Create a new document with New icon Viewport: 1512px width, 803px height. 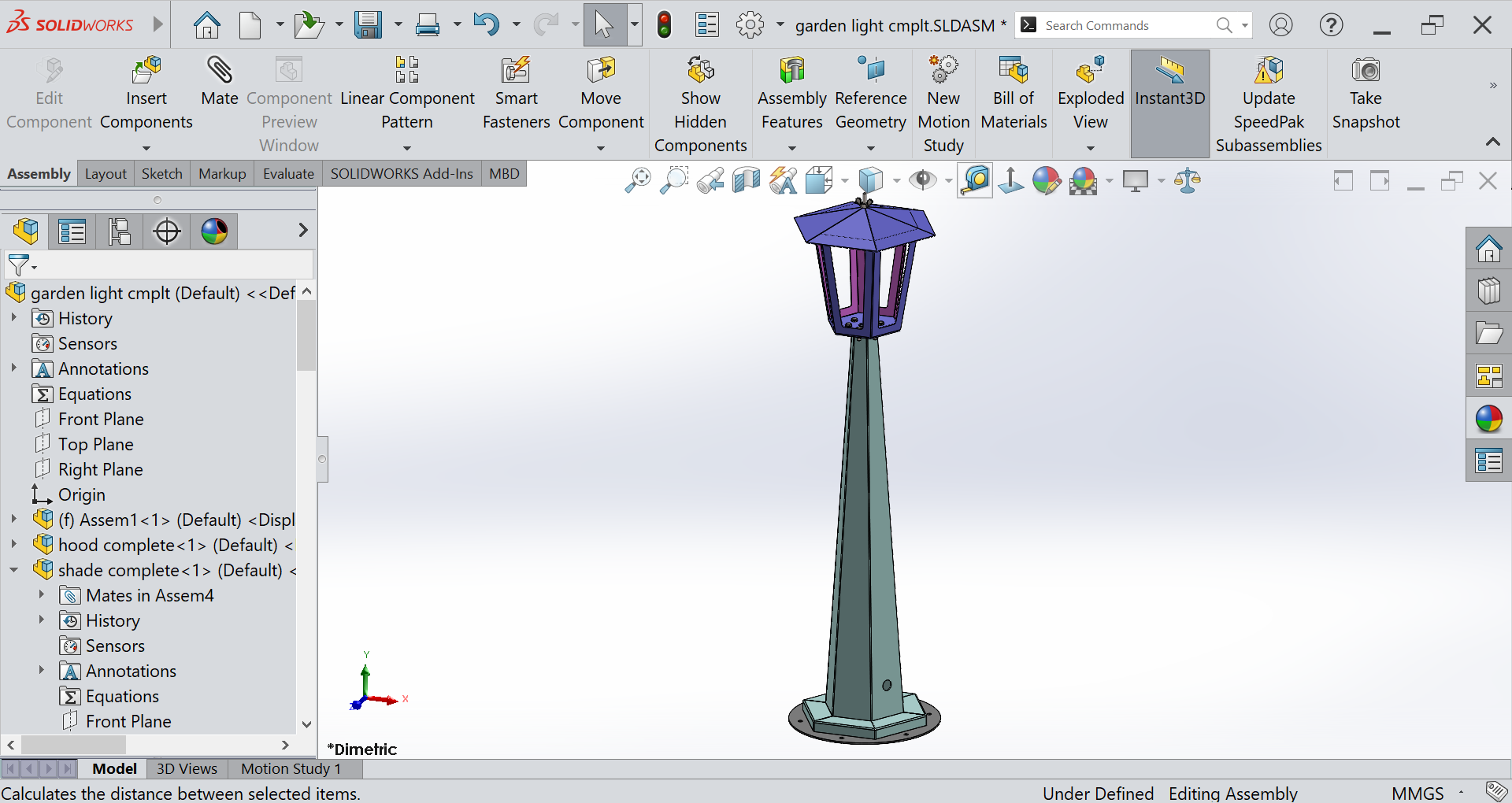(250, 25)
